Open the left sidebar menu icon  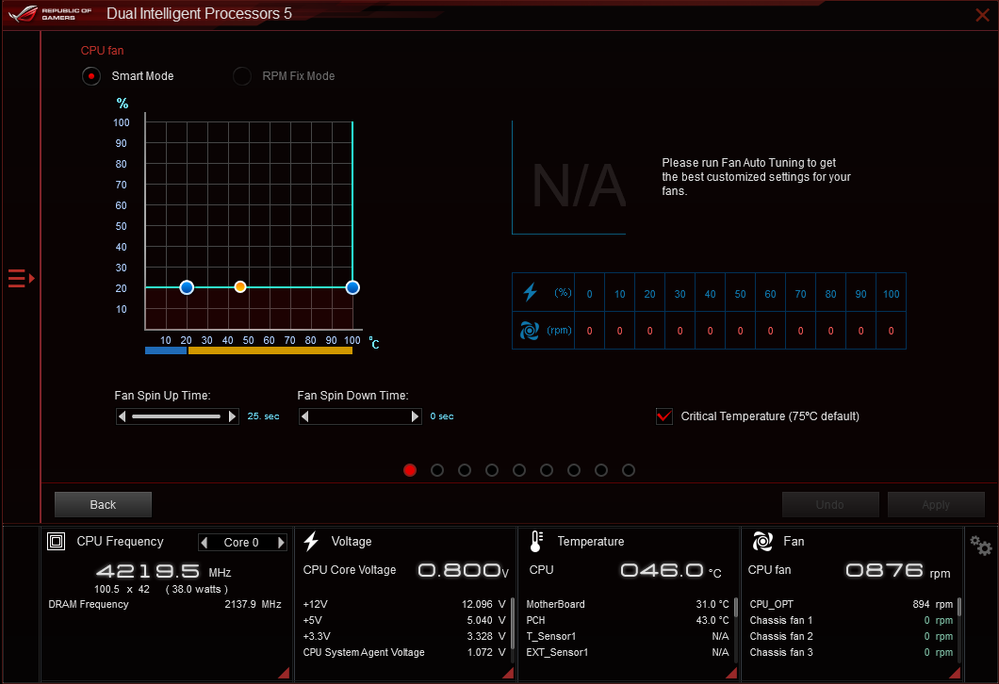21,278
